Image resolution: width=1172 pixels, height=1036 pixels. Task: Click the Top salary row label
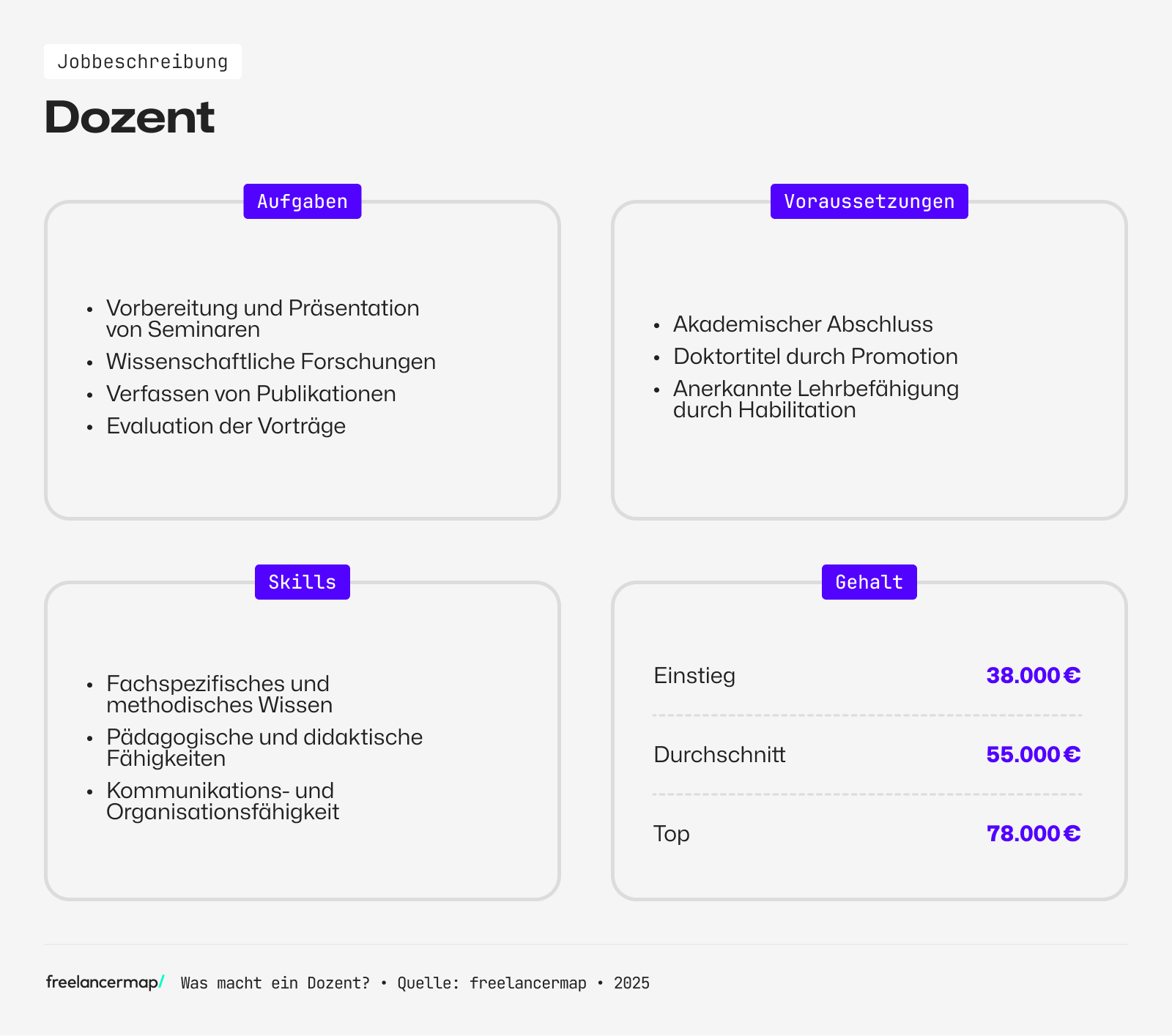point(671,833)
